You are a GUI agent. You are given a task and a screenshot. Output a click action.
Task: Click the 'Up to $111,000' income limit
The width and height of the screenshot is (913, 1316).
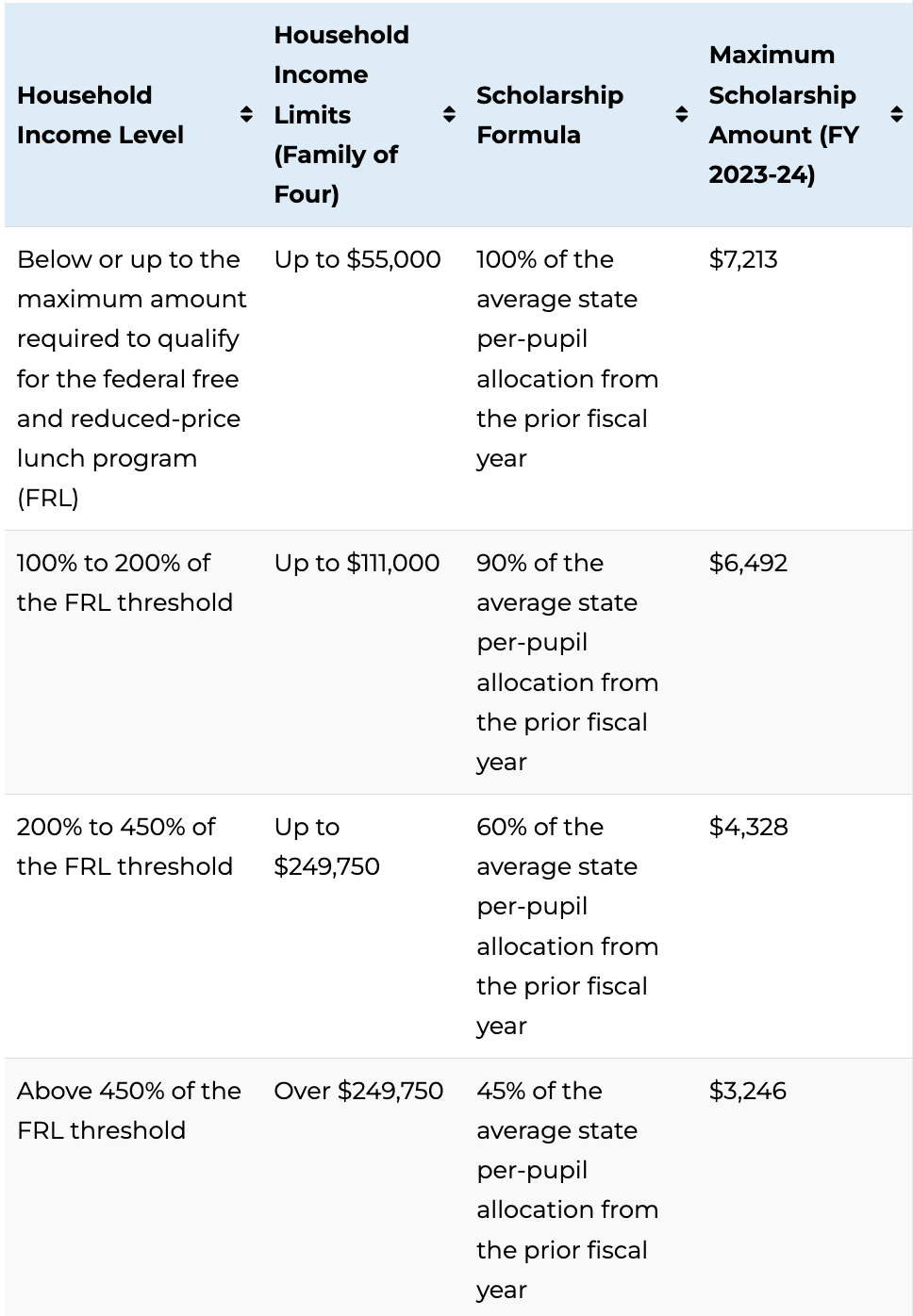pyautogui.click(x=357, y=563)
